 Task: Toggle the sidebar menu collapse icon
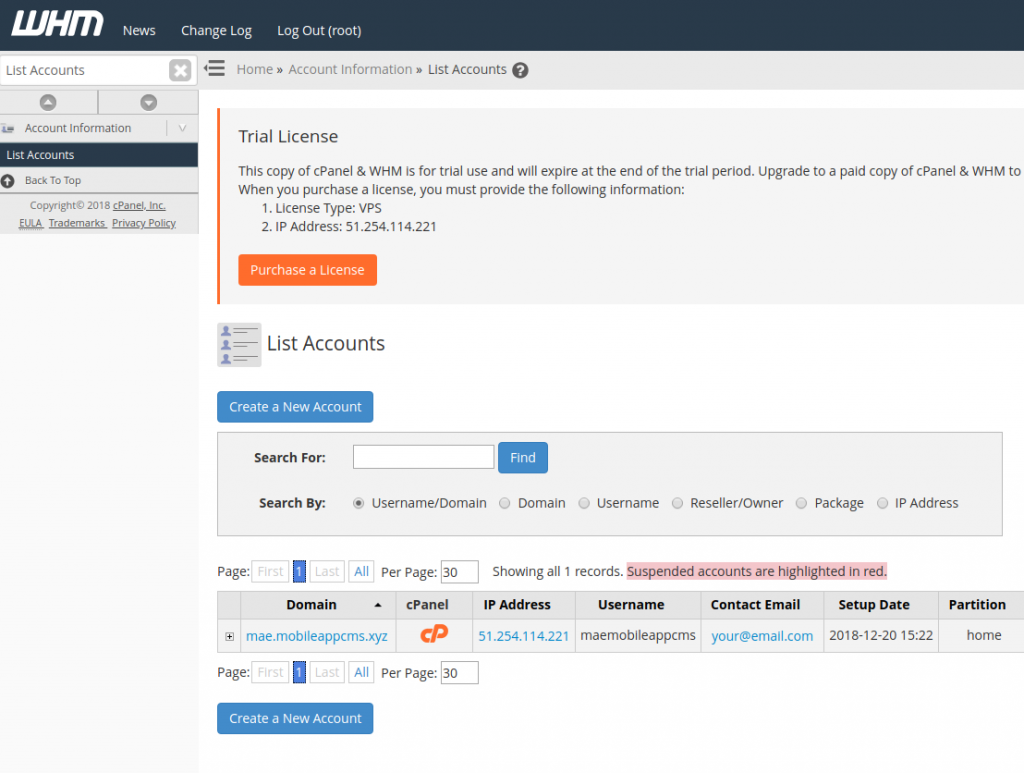[x=214, y=69]
